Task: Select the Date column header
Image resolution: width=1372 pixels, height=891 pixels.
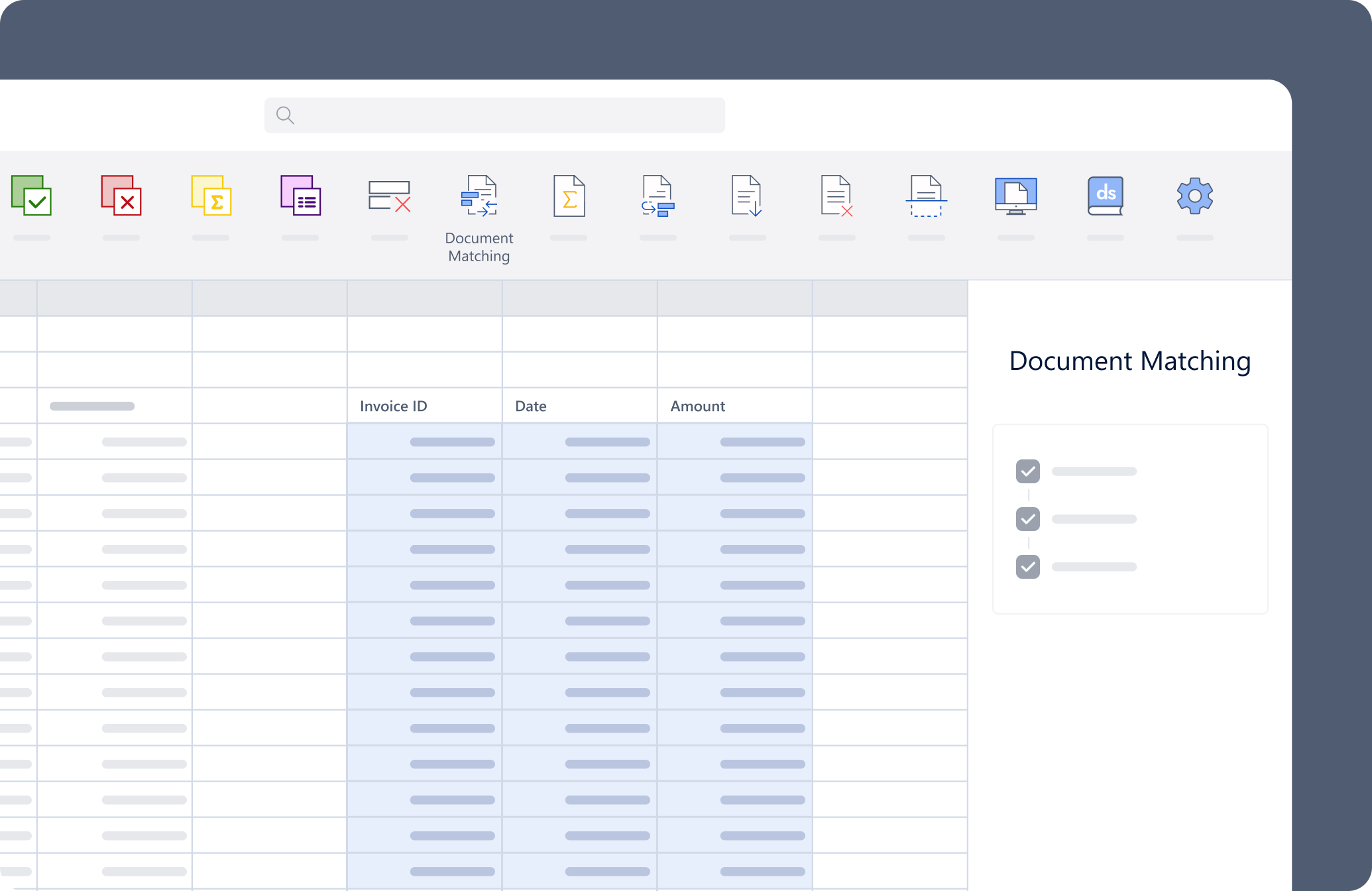Action: [530, 406]
